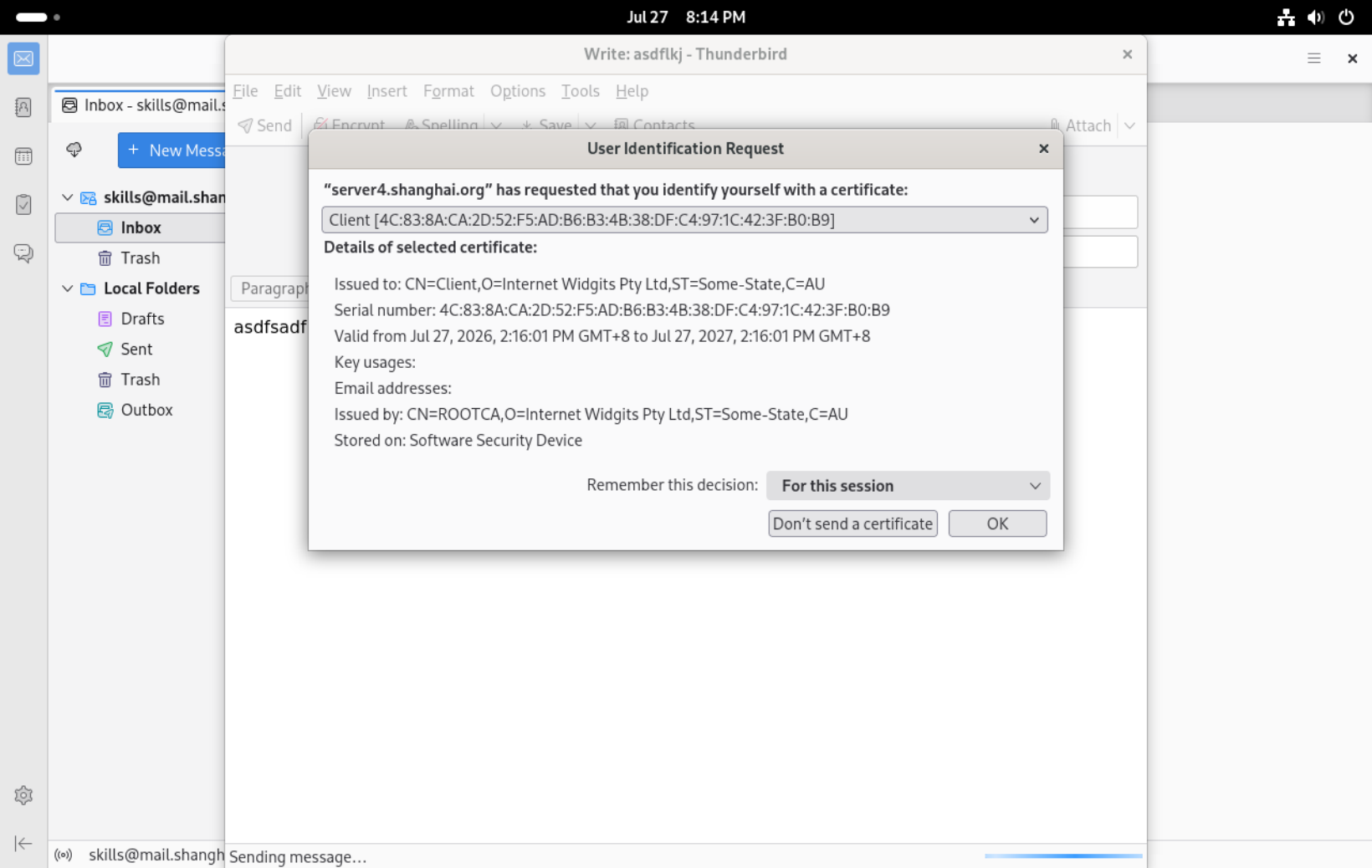Click the Get Messages cloud icon

(74, 150)
